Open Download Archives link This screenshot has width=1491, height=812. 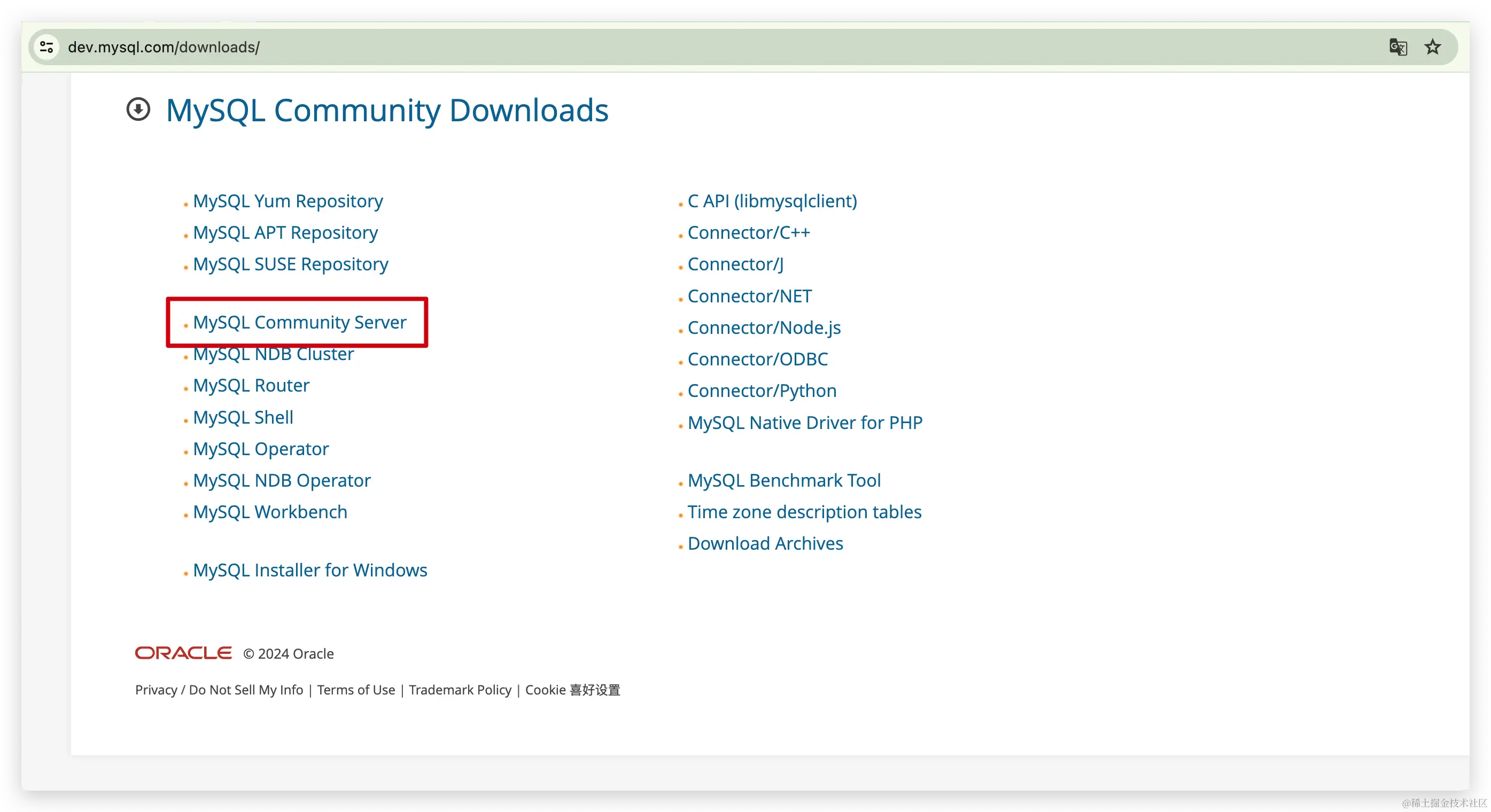[x=765, y=543]
